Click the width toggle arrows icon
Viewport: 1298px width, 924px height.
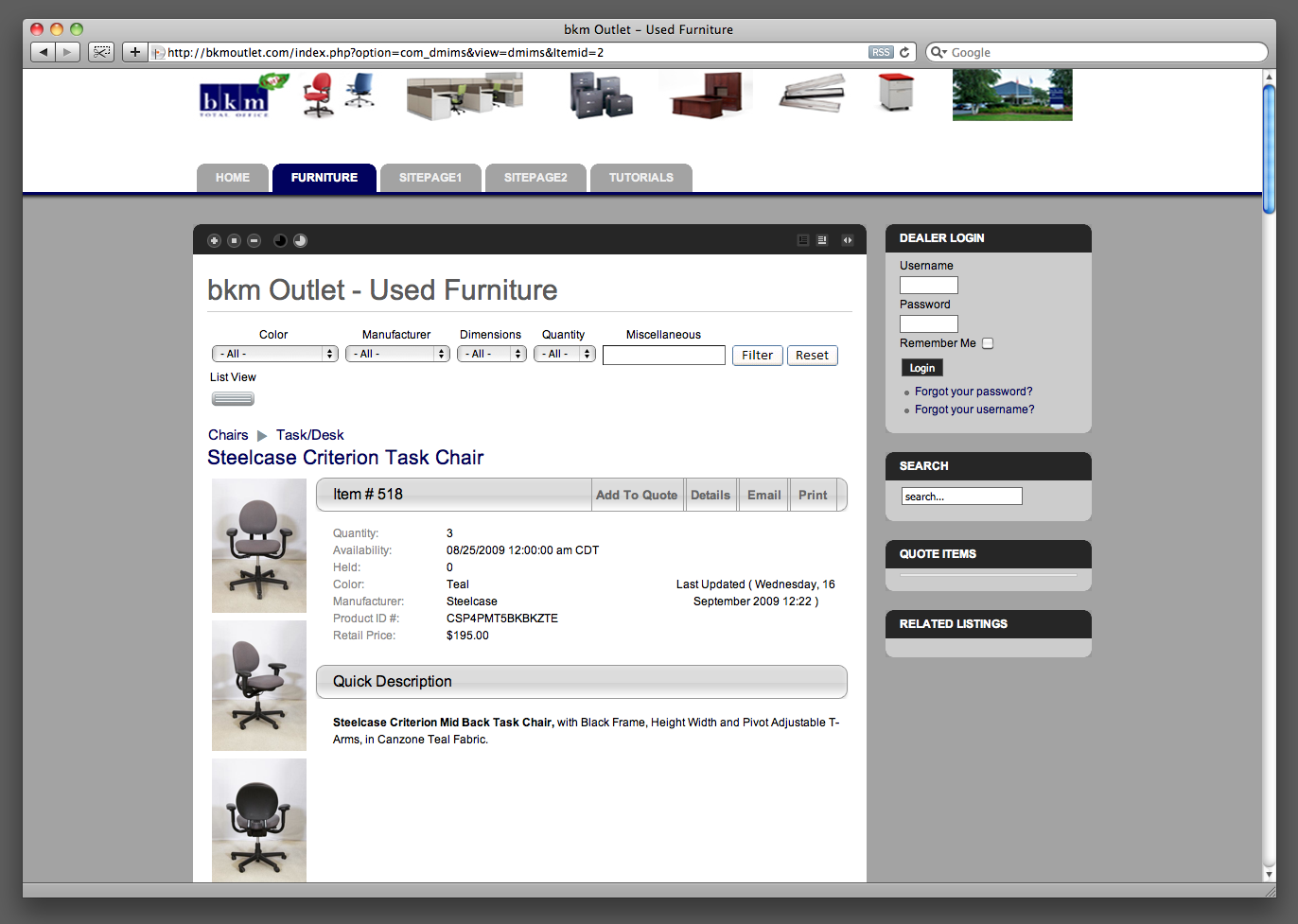(x=848, y=240)
